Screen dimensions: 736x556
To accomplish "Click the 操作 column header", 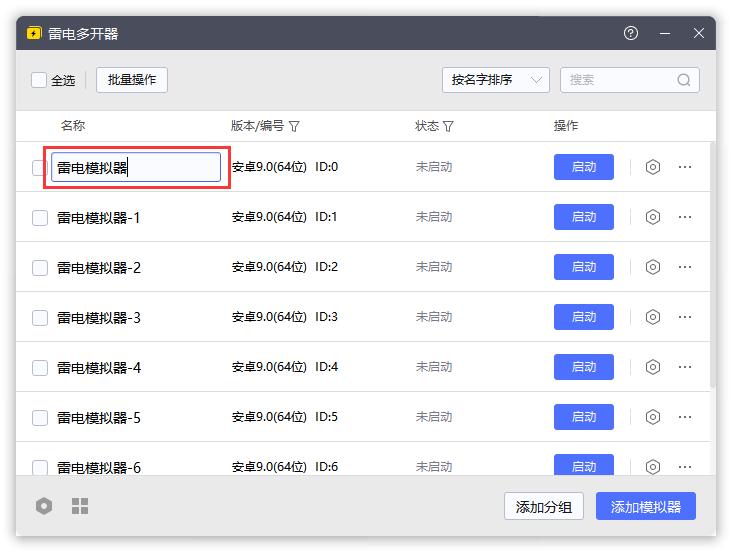I will pos(566,126).
